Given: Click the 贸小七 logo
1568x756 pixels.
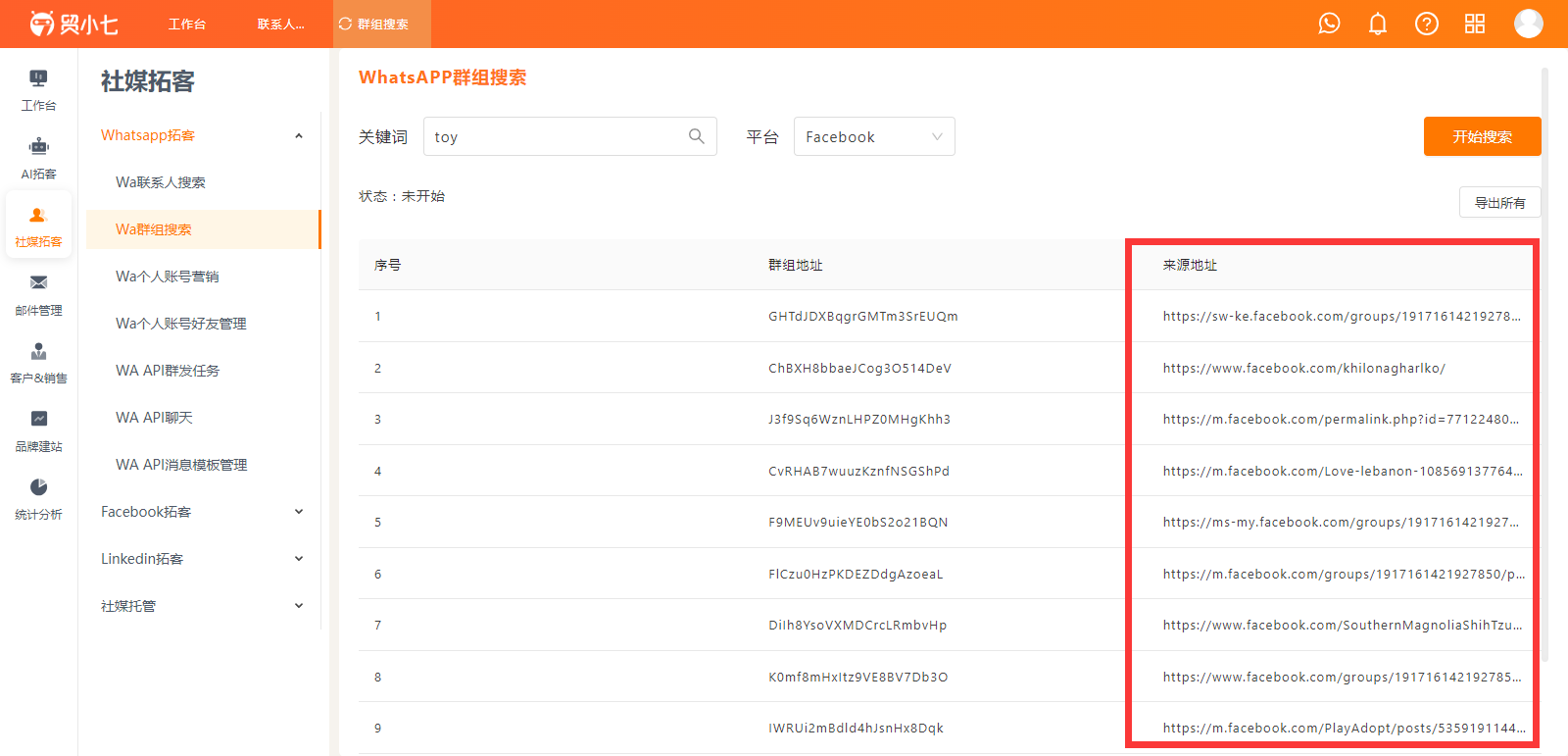Looking at the screenshot, I should point(73,24).
